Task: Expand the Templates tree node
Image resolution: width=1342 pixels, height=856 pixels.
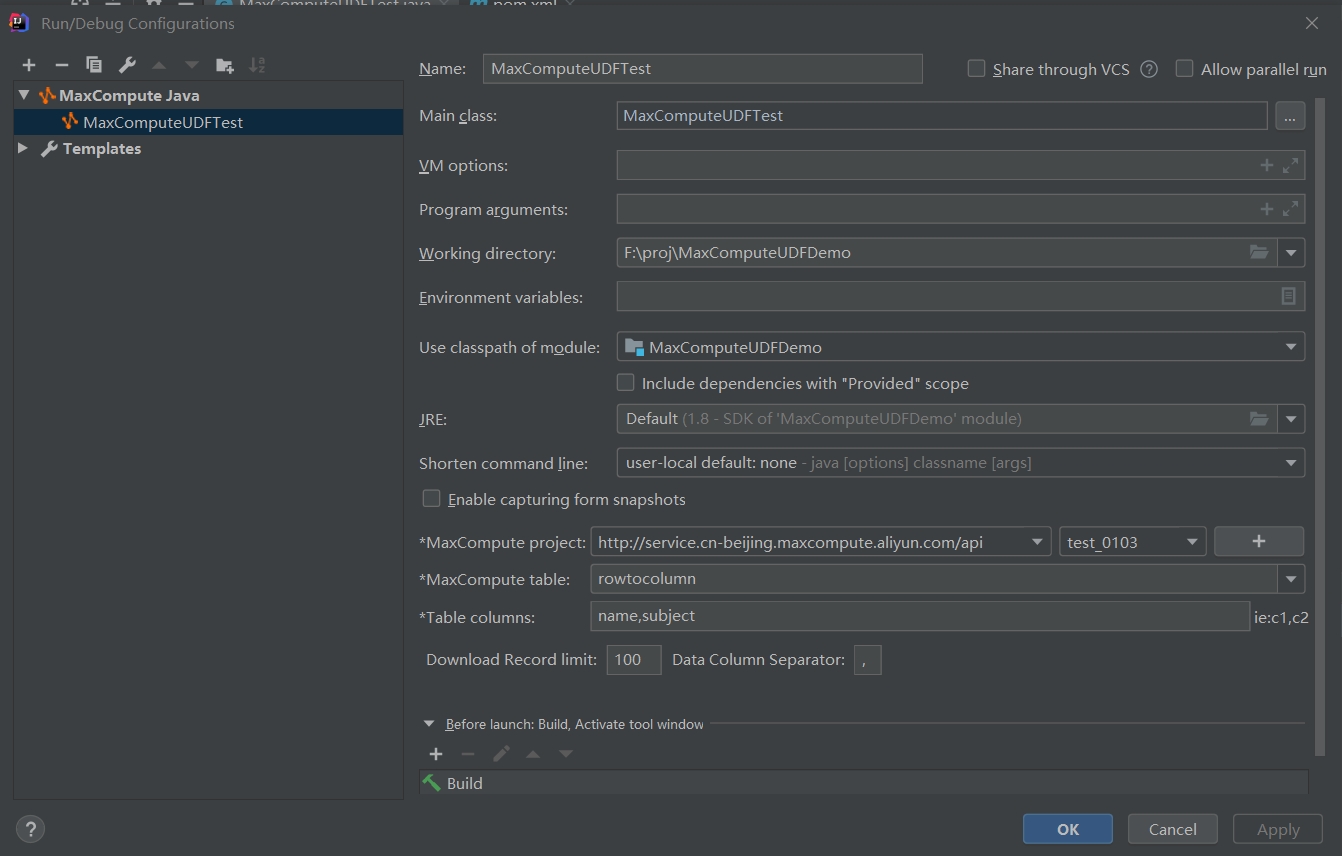Action: tap(23, 148)
